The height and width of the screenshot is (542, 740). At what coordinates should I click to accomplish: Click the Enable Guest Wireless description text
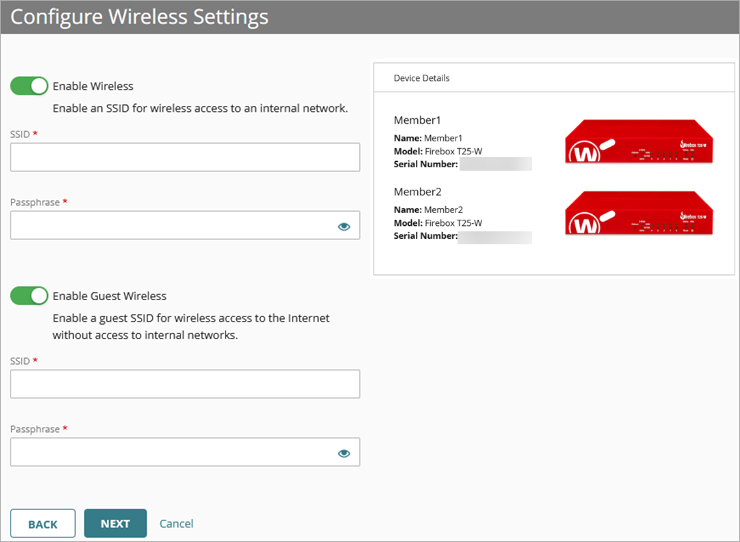[x=191, y=327]
